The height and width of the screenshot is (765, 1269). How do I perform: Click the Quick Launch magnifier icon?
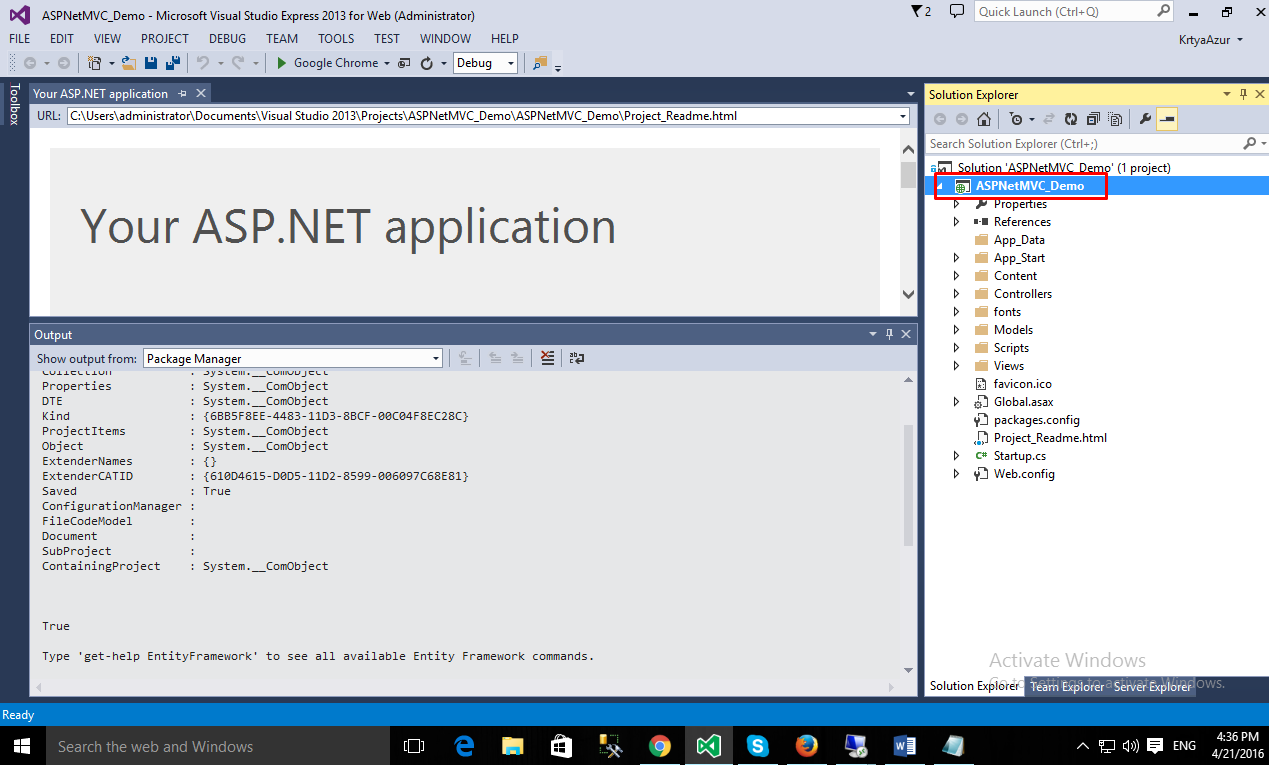[x=1164, y=12]
